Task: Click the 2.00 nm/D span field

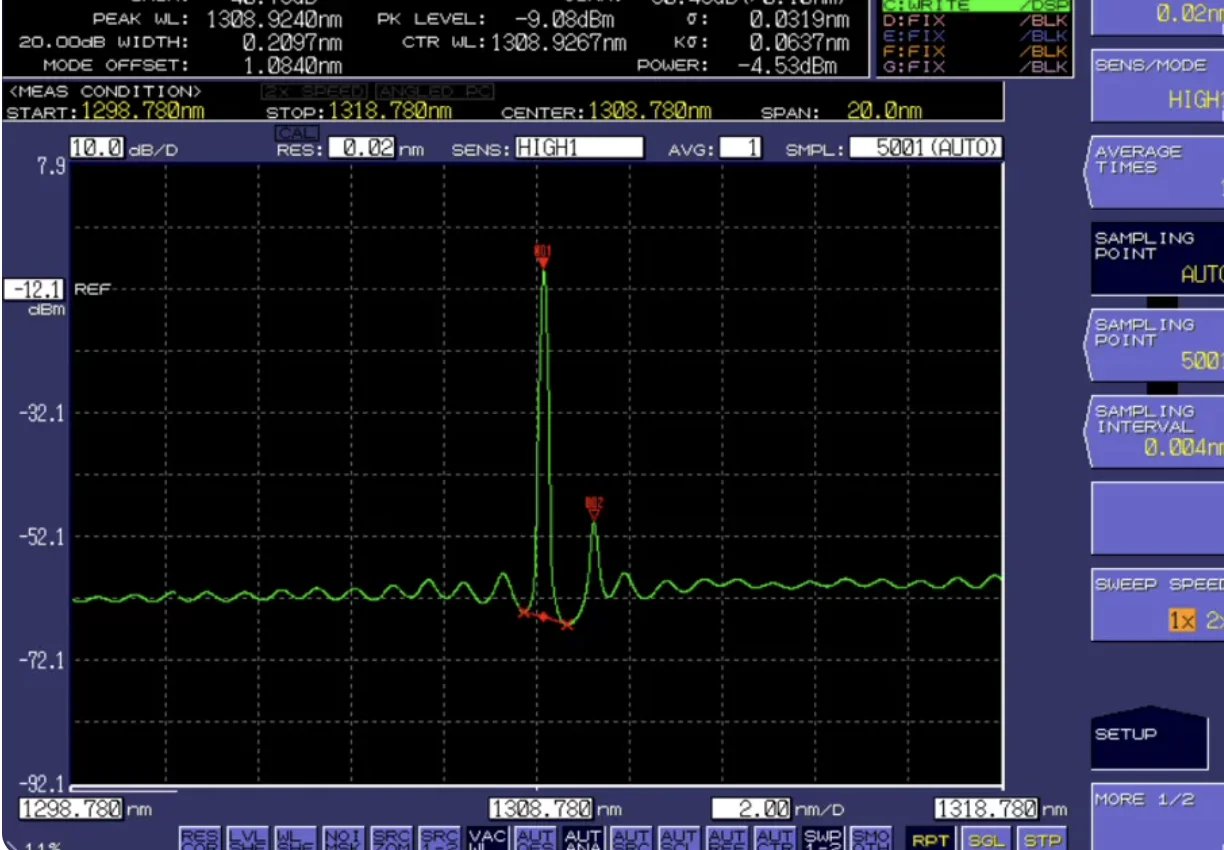Action: (751, 808)
